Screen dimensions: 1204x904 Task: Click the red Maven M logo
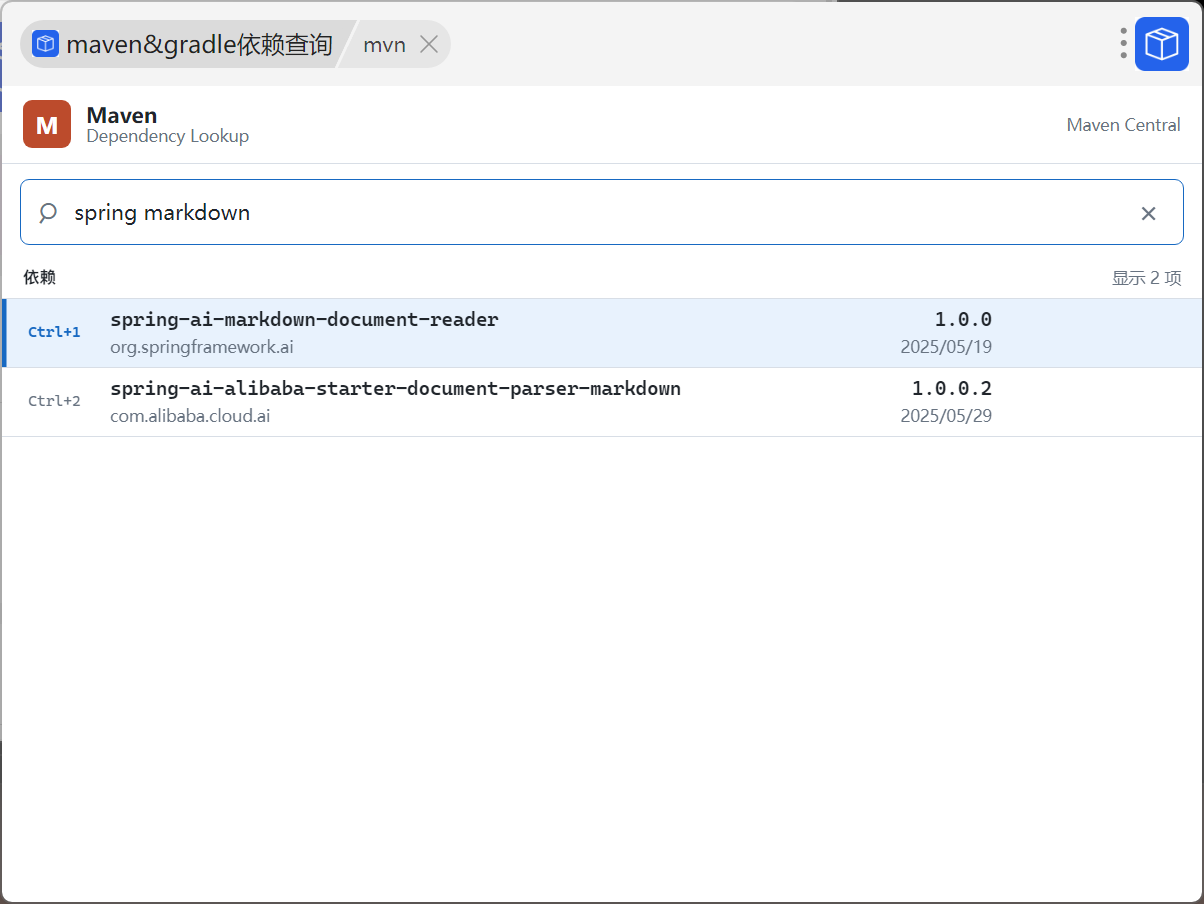(x=47, y=124)
